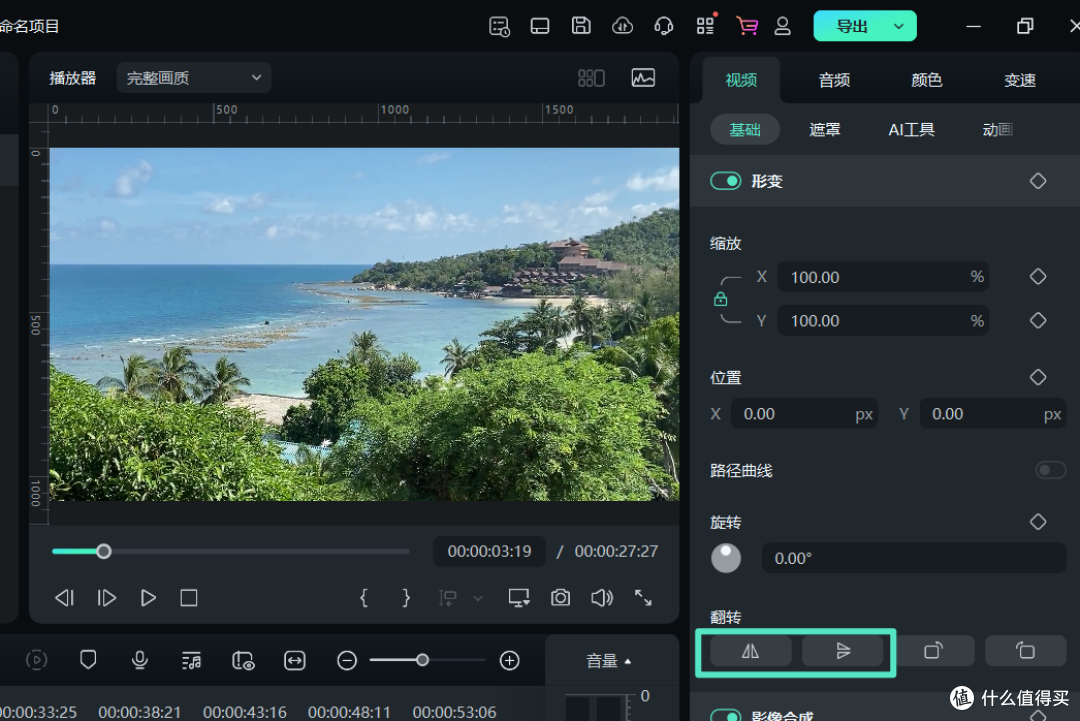Toggle the 形变 transform switch

[725, 181]
